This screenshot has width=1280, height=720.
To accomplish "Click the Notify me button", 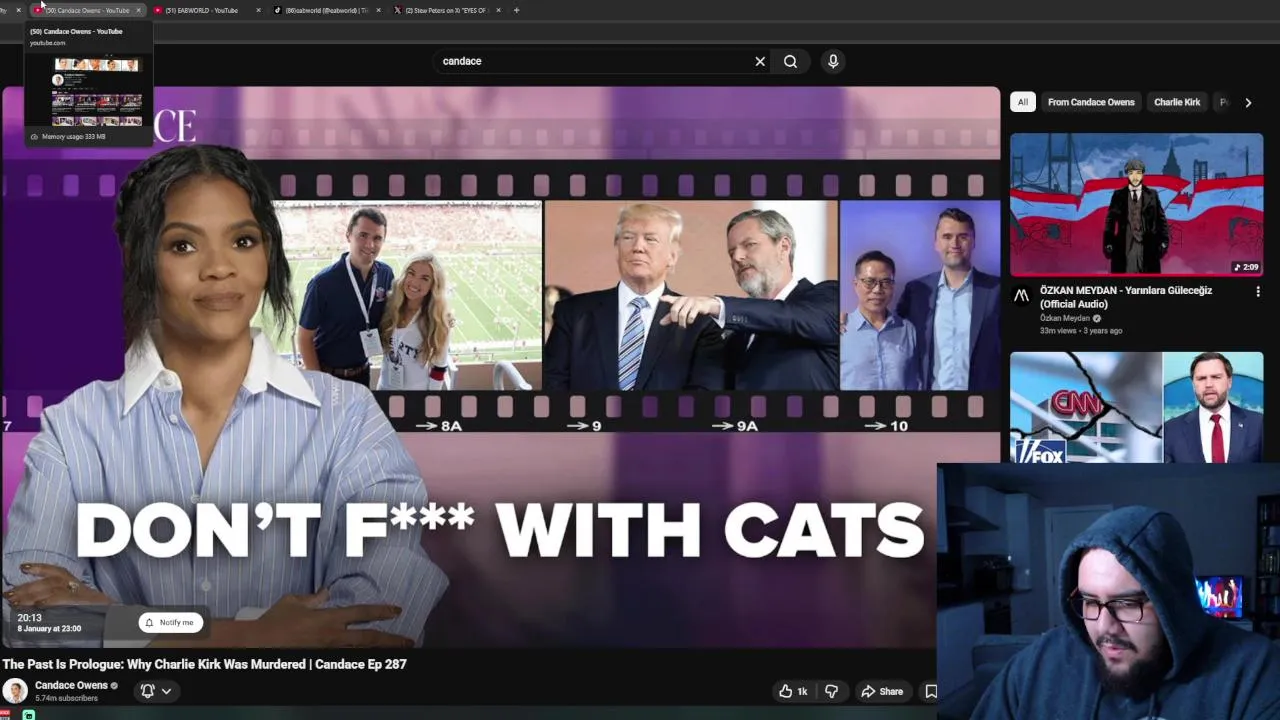I will [170, 622].
